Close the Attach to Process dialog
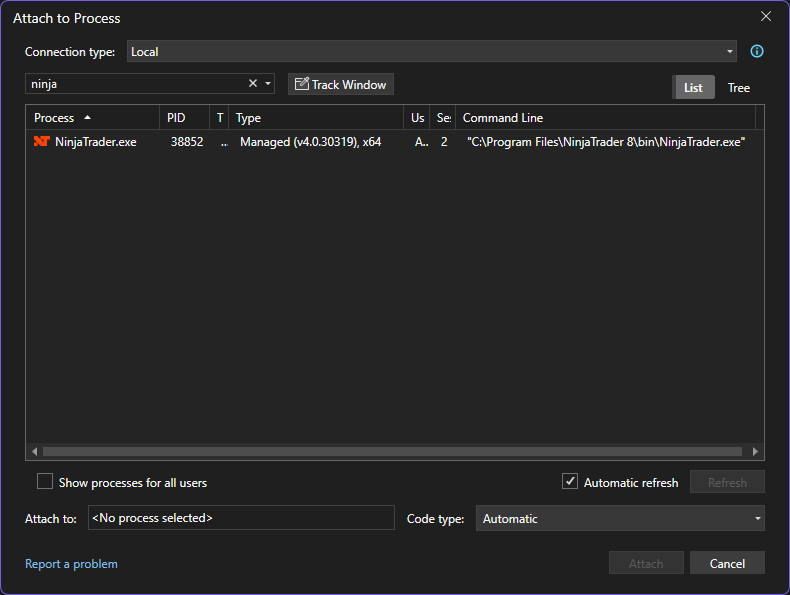The height and width of the screenshot is (595, 790). click(x=766, y=17)
